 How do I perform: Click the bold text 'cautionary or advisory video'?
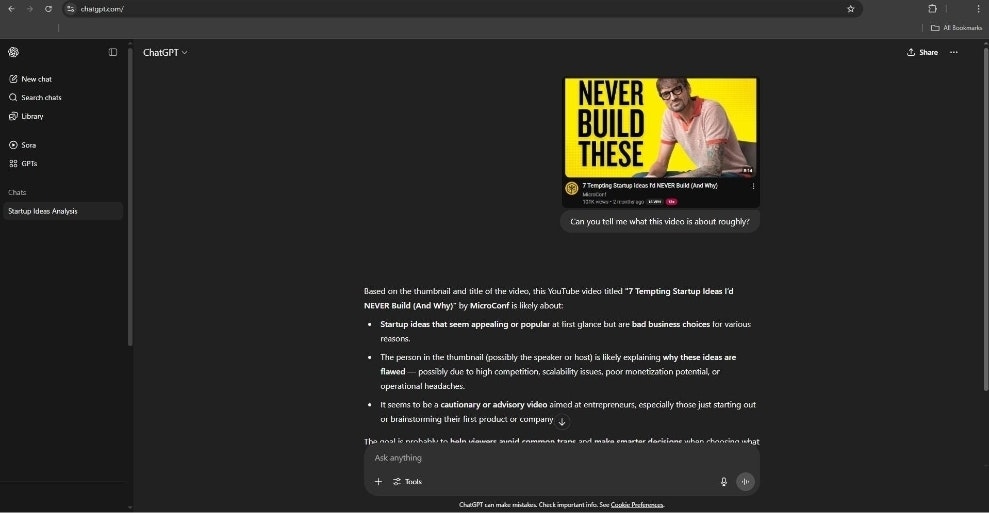click(494, 404)
